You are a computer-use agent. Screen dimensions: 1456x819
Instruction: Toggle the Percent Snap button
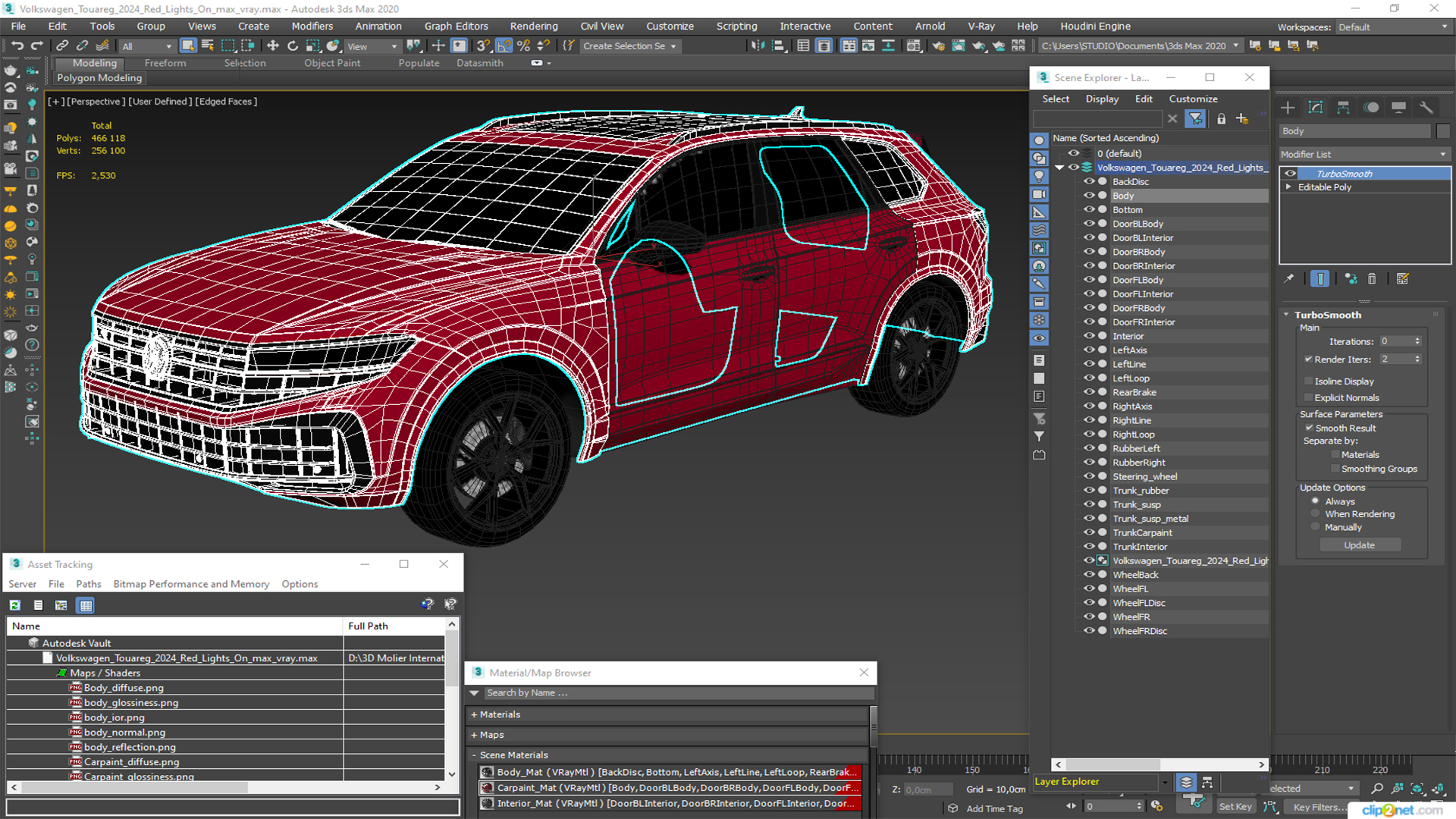coord(523,46)
